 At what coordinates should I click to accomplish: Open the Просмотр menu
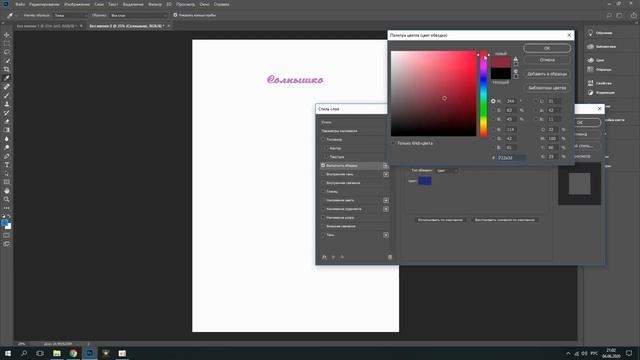185,4
